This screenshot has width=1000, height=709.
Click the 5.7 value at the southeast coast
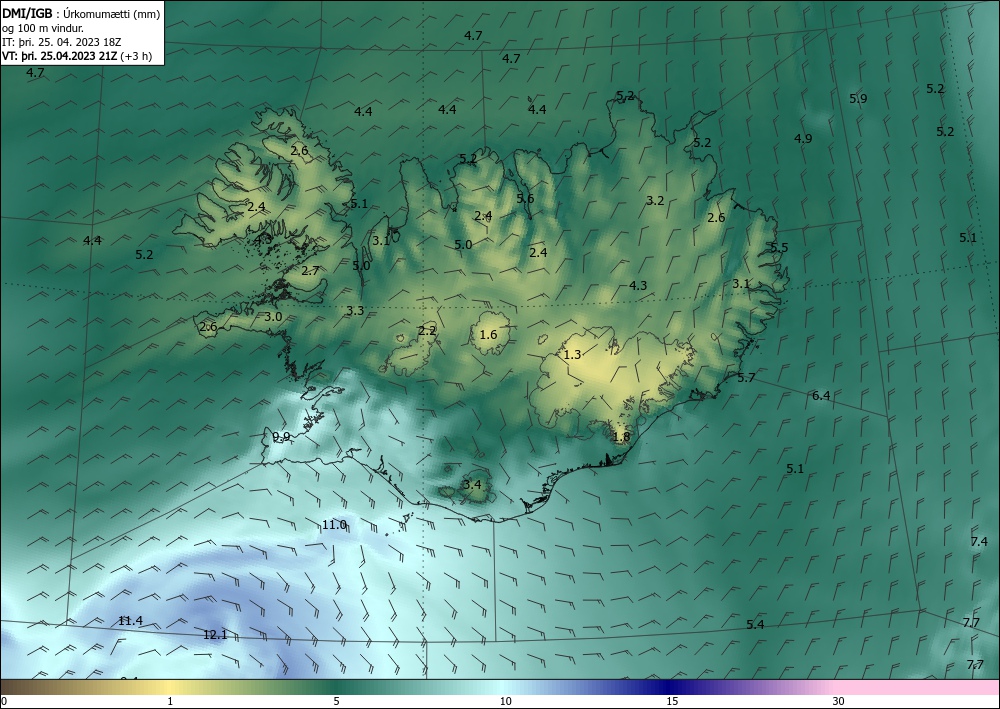tap(746, 378)
